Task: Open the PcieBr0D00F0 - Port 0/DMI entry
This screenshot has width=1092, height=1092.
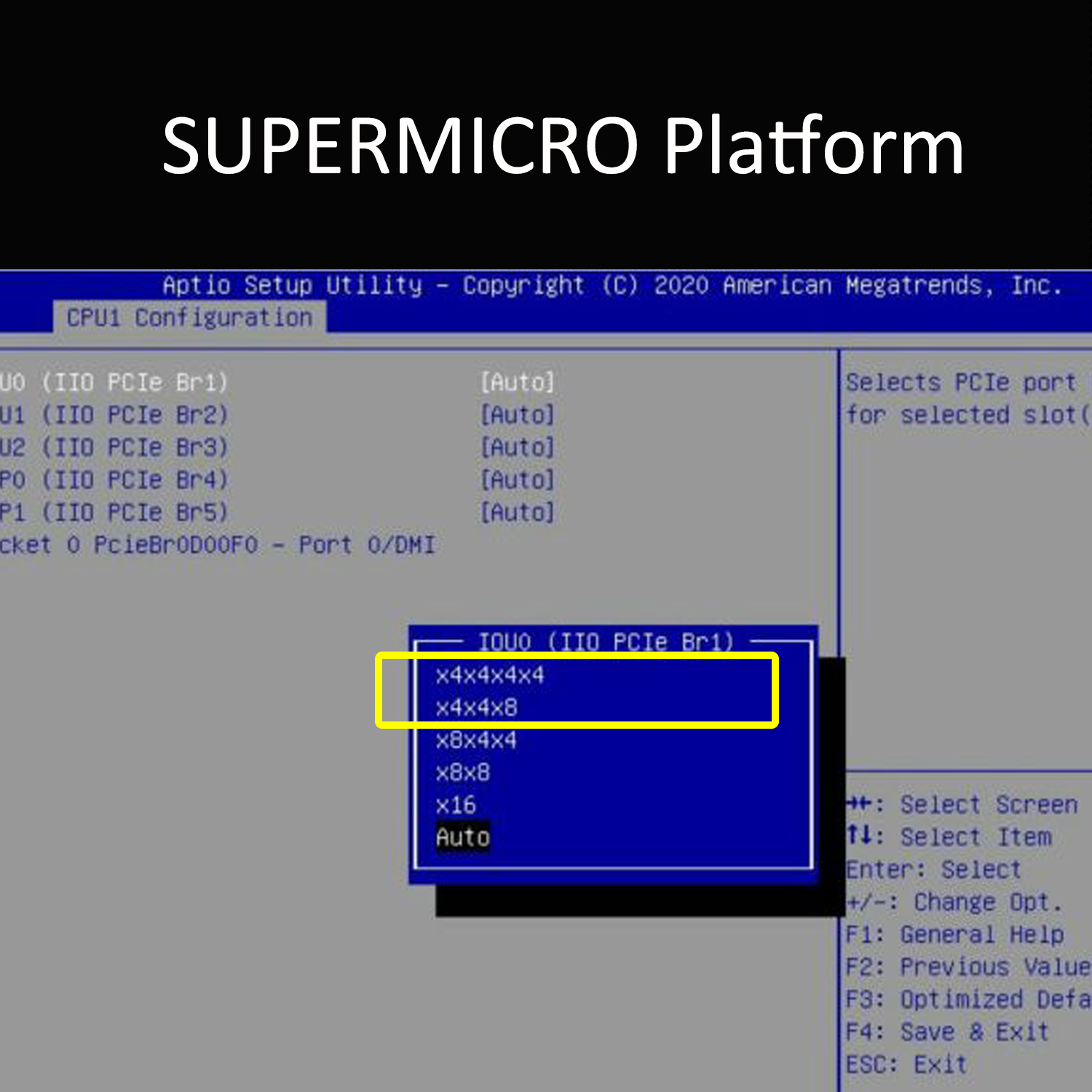Action: click(218, 545)
